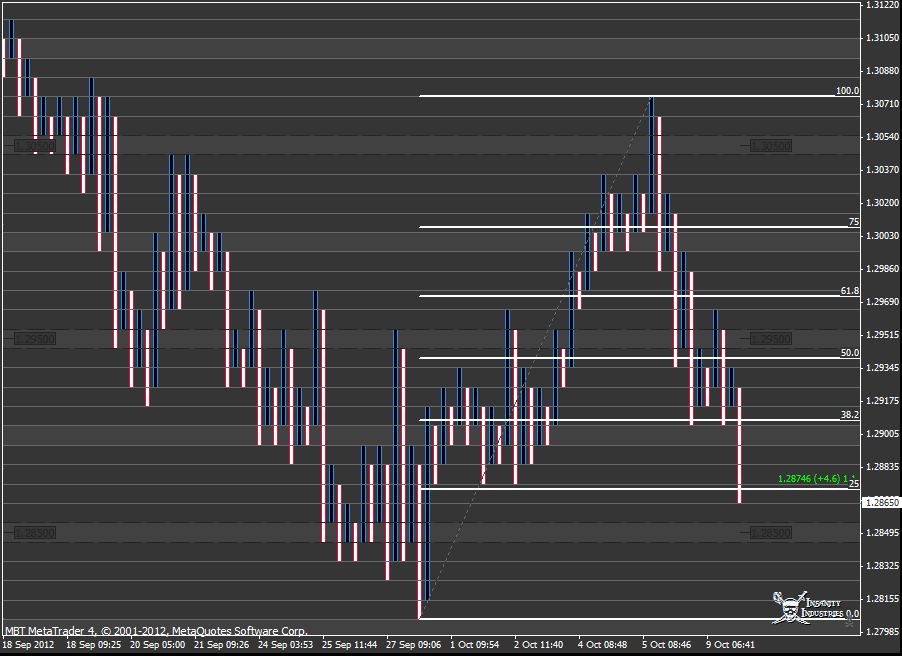Click the 18 Sep 09:25 time label
902x656 pixels.
pos(93,644)
